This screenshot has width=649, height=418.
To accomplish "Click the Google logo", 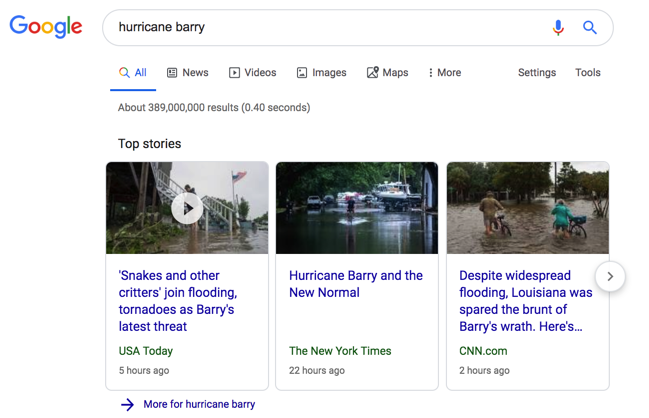I will (46, 26).
